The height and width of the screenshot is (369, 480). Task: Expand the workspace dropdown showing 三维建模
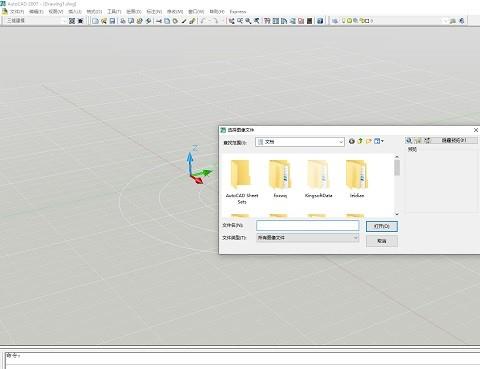point(63,21)
